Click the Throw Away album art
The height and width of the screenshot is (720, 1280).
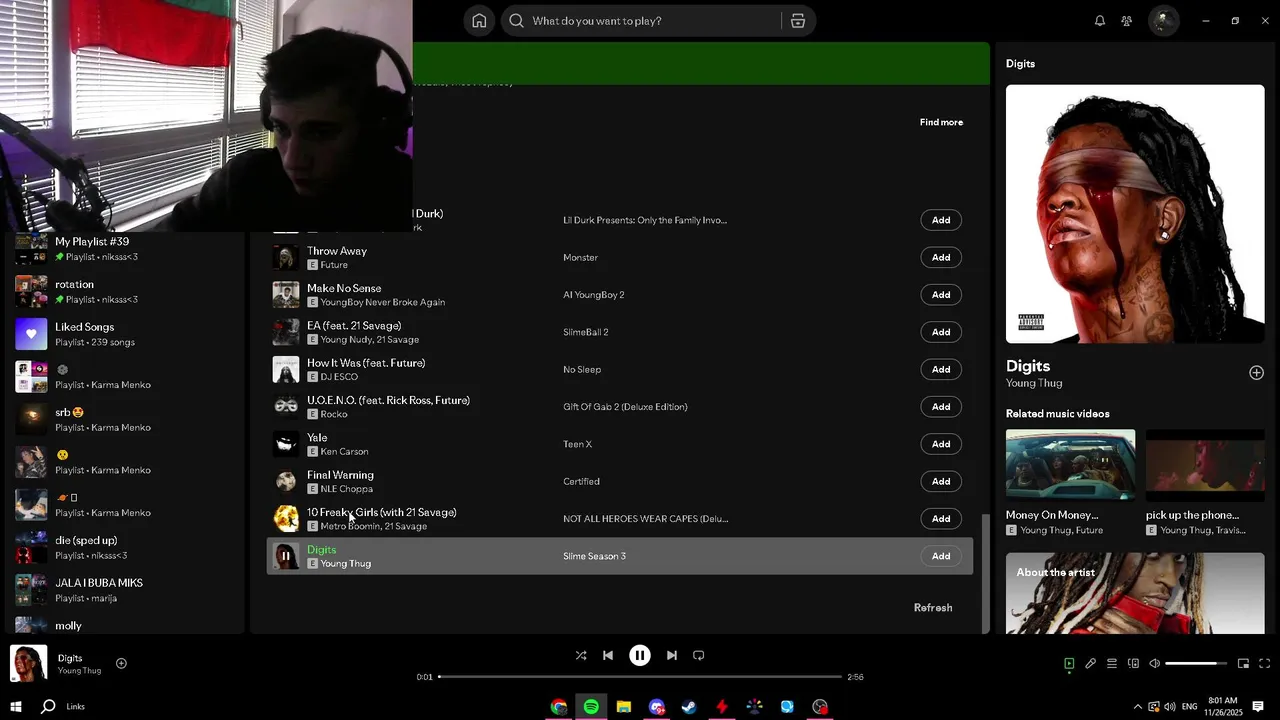coord(286,258)
